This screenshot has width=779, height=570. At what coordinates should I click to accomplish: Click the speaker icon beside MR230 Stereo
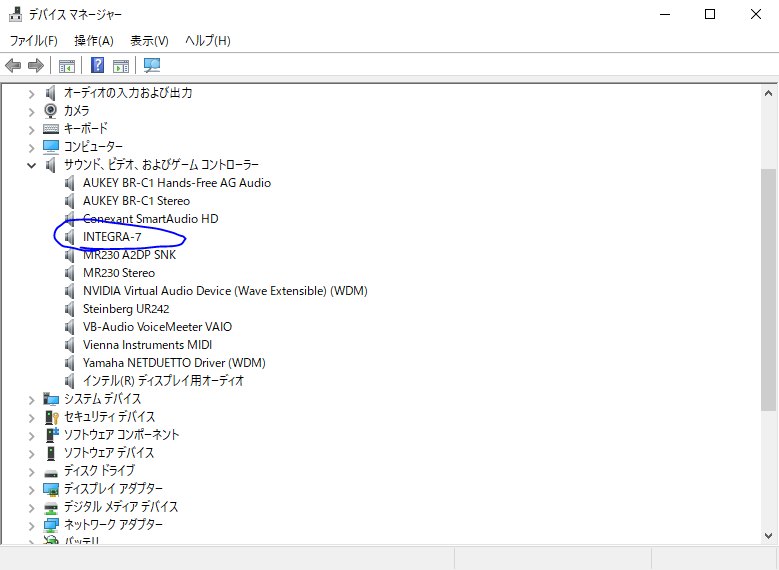(70, 273)
